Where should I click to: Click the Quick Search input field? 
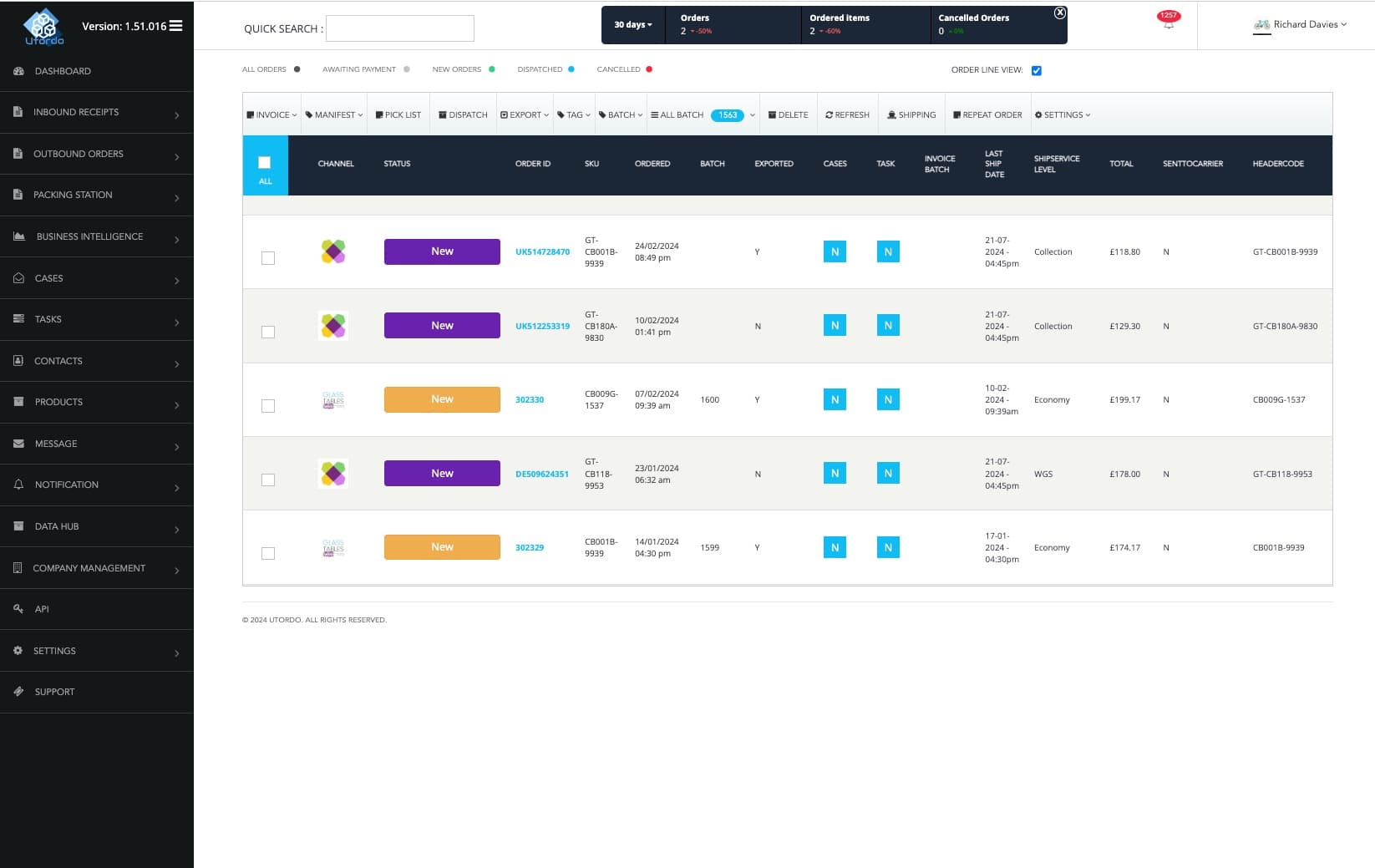(399, 28)
